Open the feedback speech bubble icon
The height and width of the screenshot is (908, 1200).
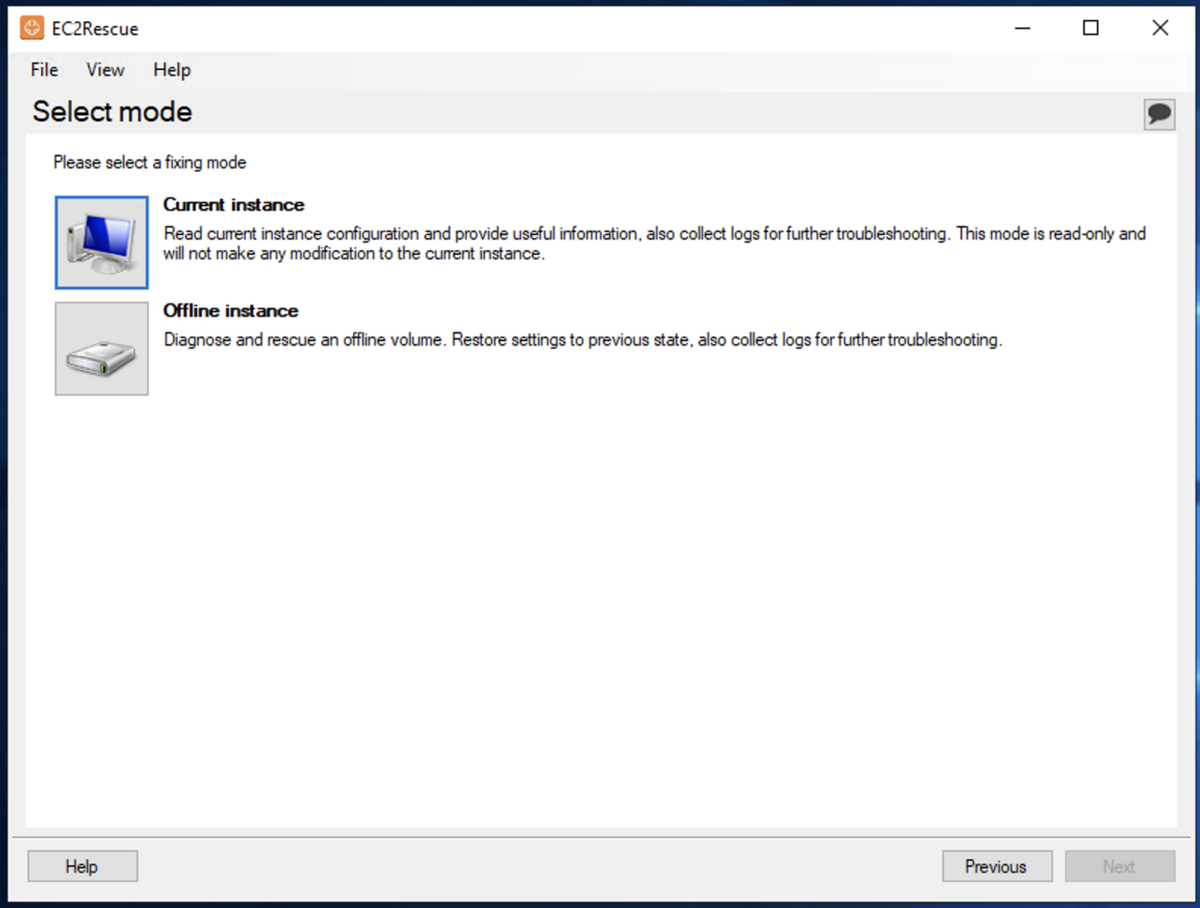1159,114
